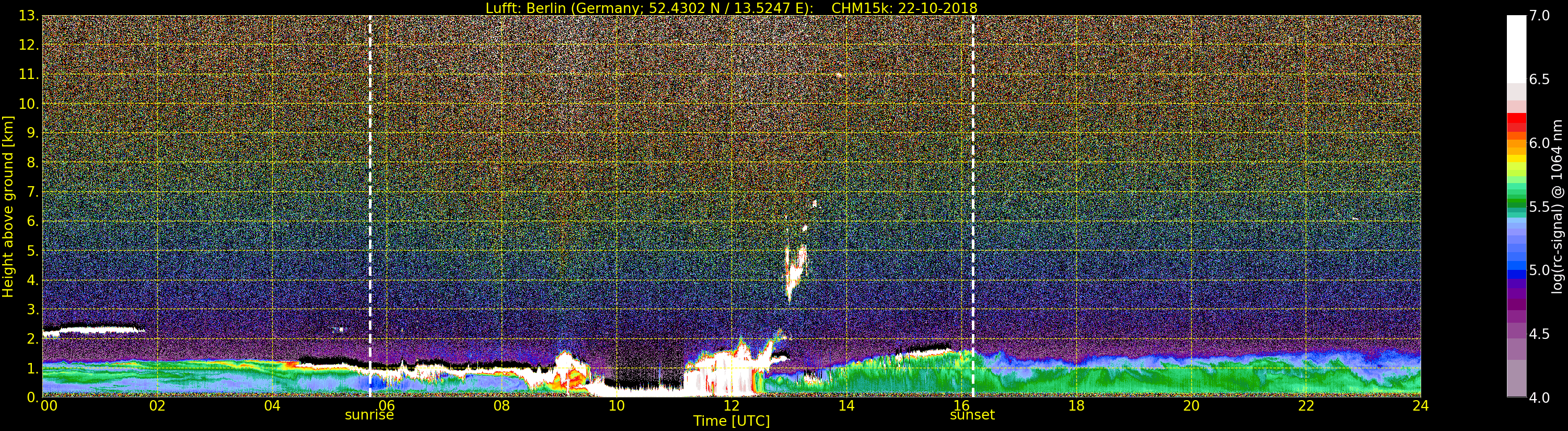1568x431 pixels.
Task: Click the height axis tick '13.'
Action: 29,16
